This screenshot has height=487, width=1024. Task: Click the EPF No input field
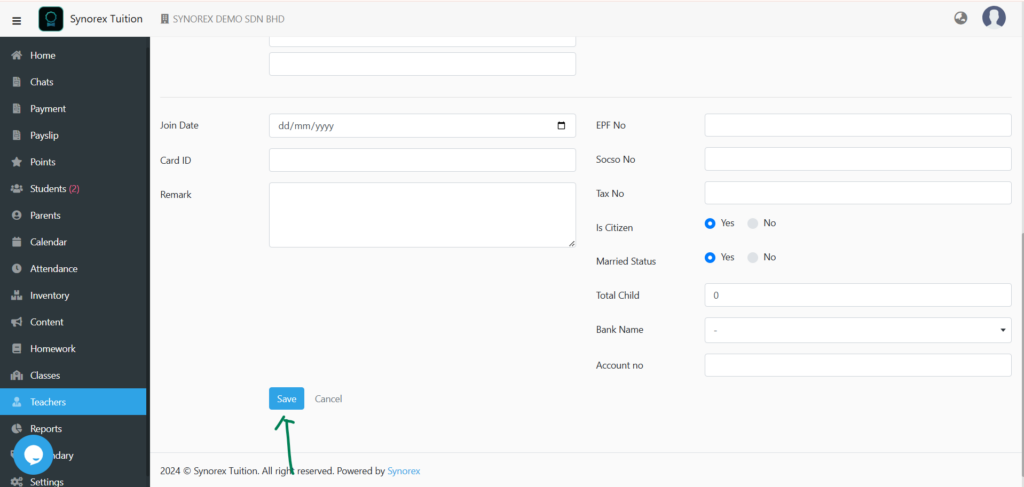click(857, 125)
